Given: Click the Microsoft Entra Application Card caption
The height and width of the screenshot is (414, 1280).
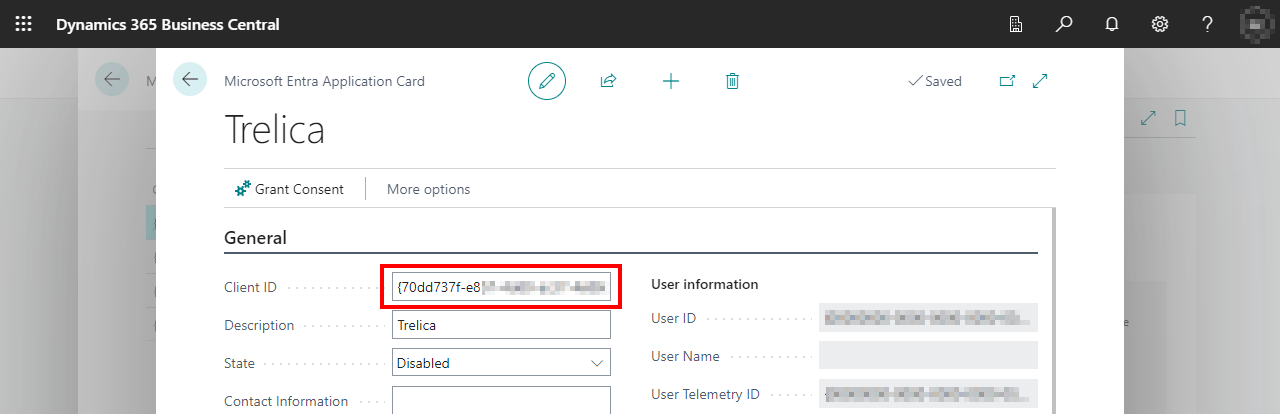Looking at the screenshot, I should 324,81.
